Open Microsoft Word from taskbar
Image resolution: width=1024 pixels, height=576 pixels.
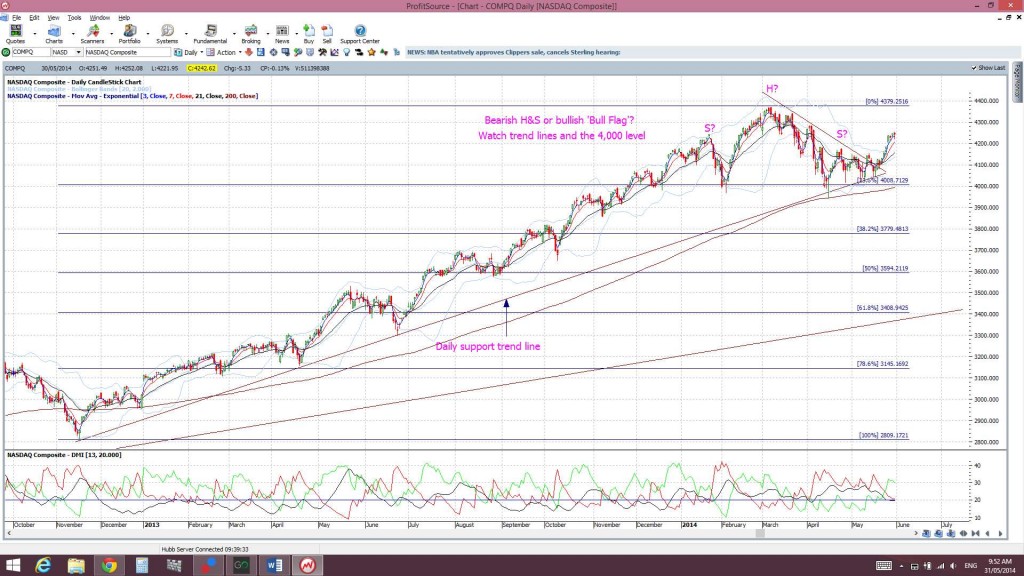click(274, 565)
